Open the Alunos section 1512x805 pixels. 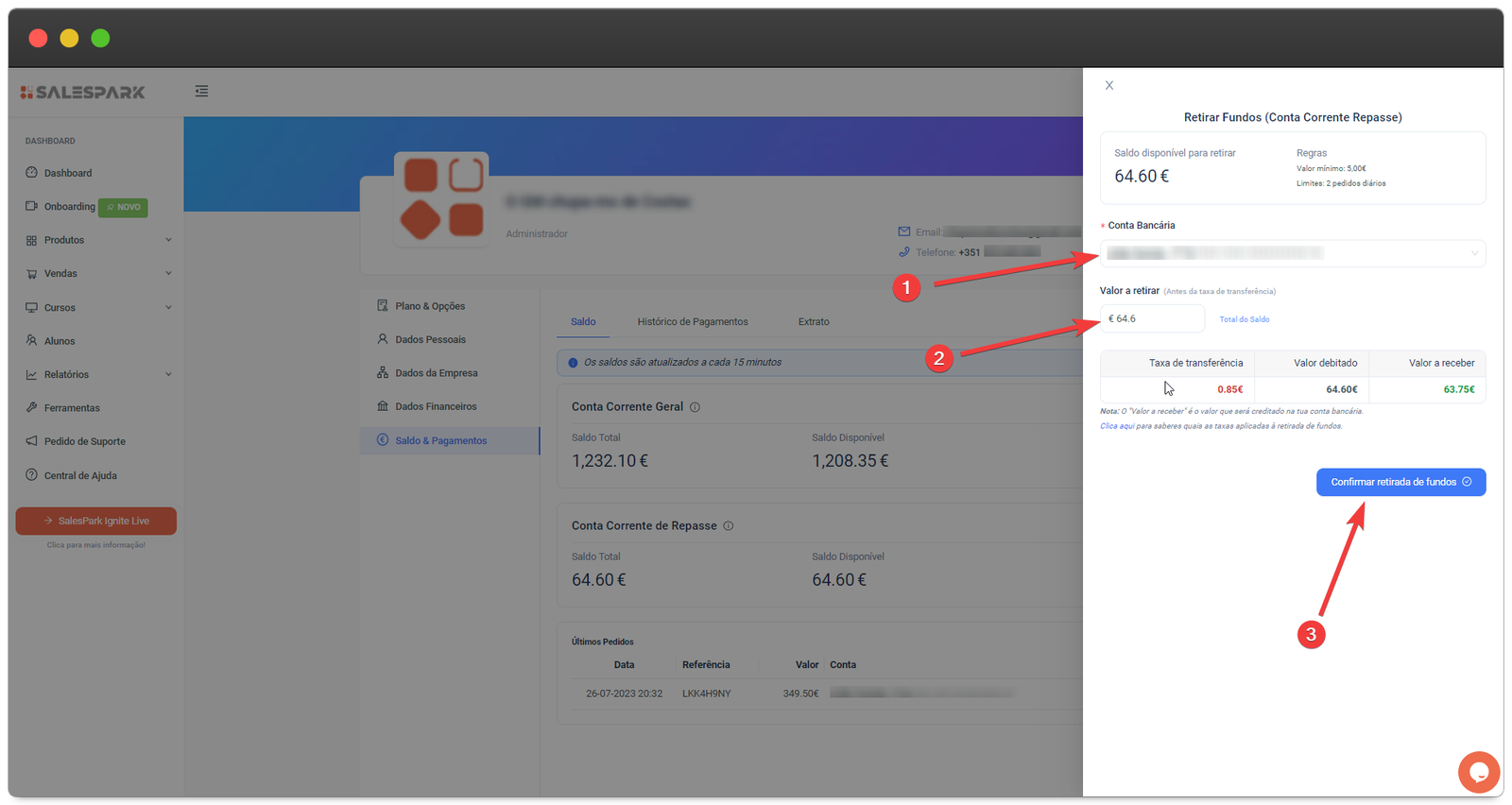pos(60,341)
